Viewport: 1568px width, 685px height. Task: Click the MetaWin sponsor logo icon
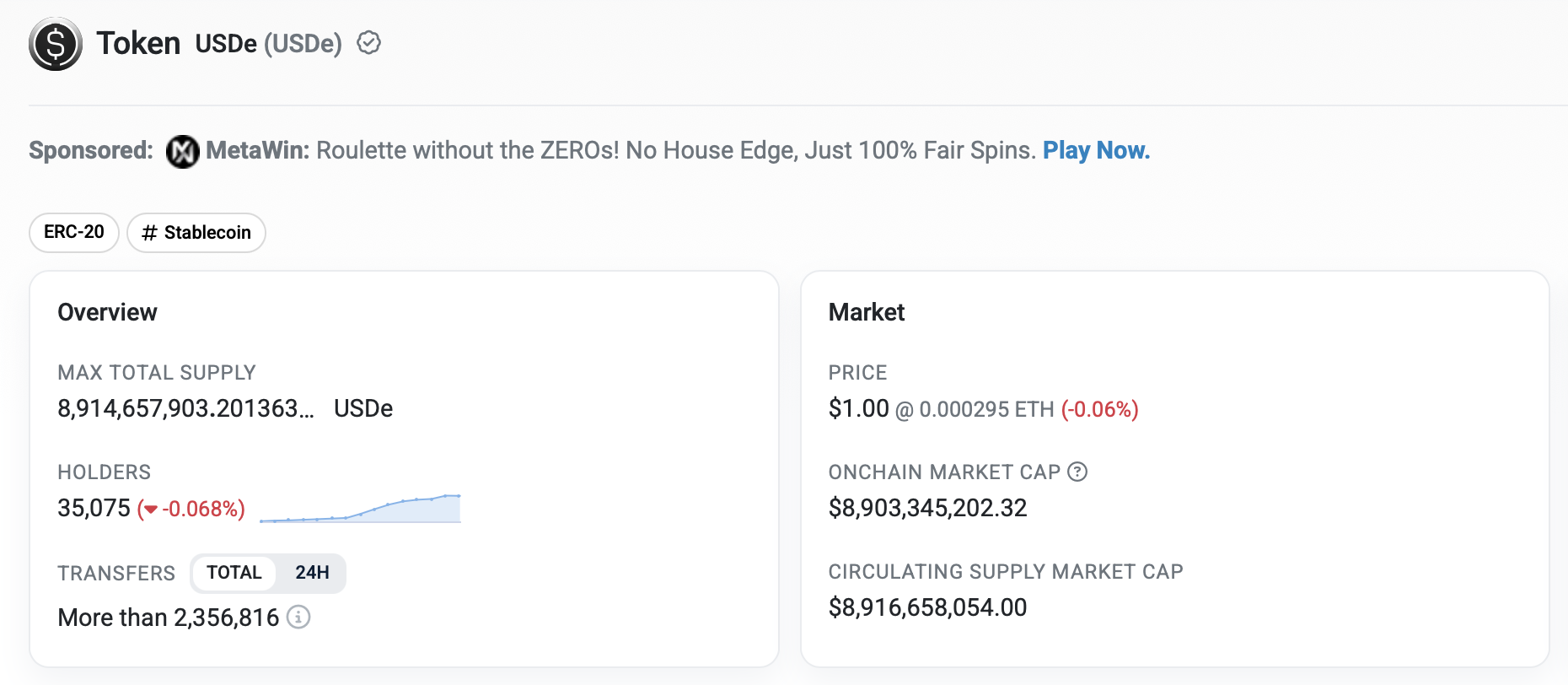pyautogui.click(x=182, y=152)
